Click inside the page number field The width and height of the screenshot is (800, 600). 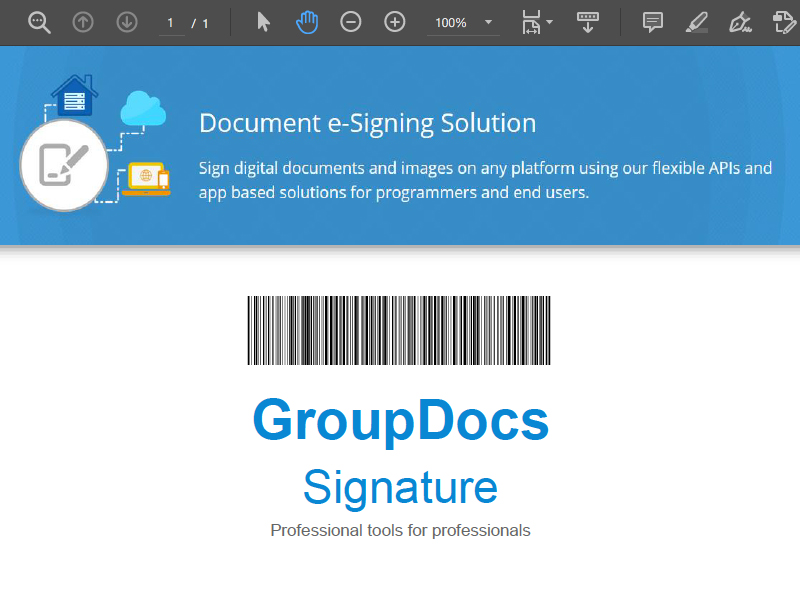pyautogui.click(x=171, y=21)
